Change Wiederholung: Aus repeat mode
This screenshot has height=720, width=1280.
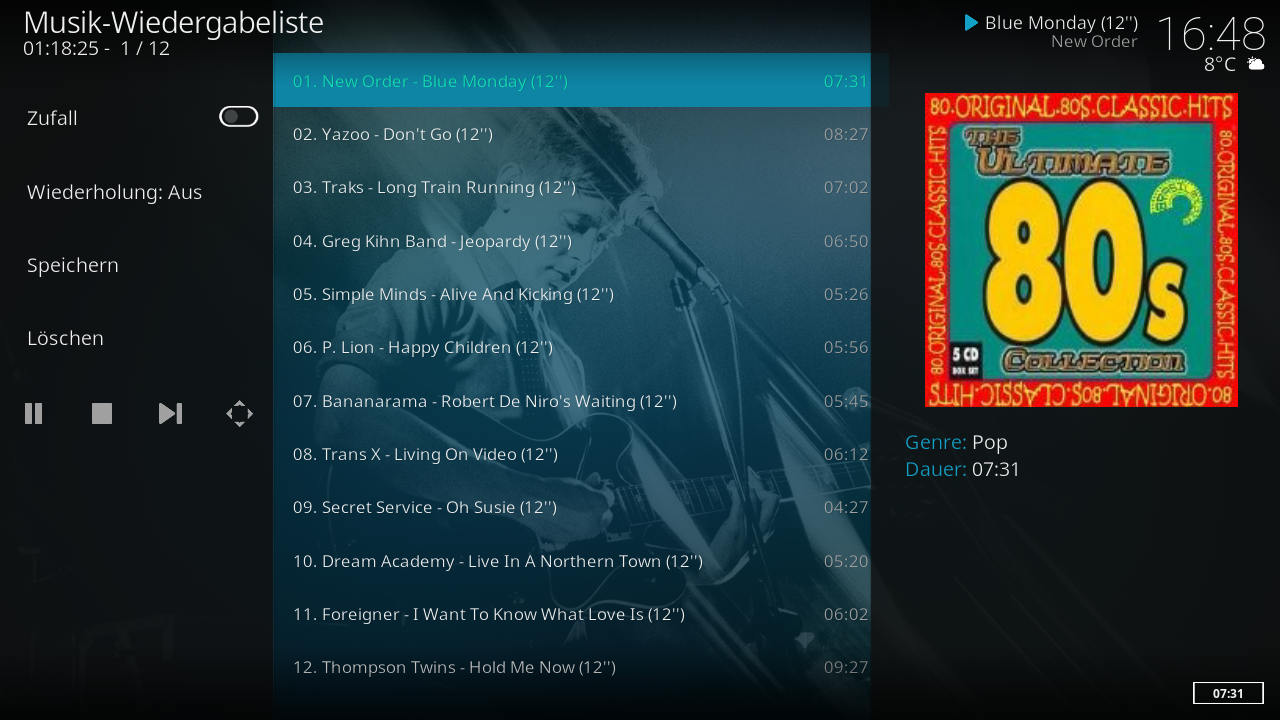(x=136, y=192)
